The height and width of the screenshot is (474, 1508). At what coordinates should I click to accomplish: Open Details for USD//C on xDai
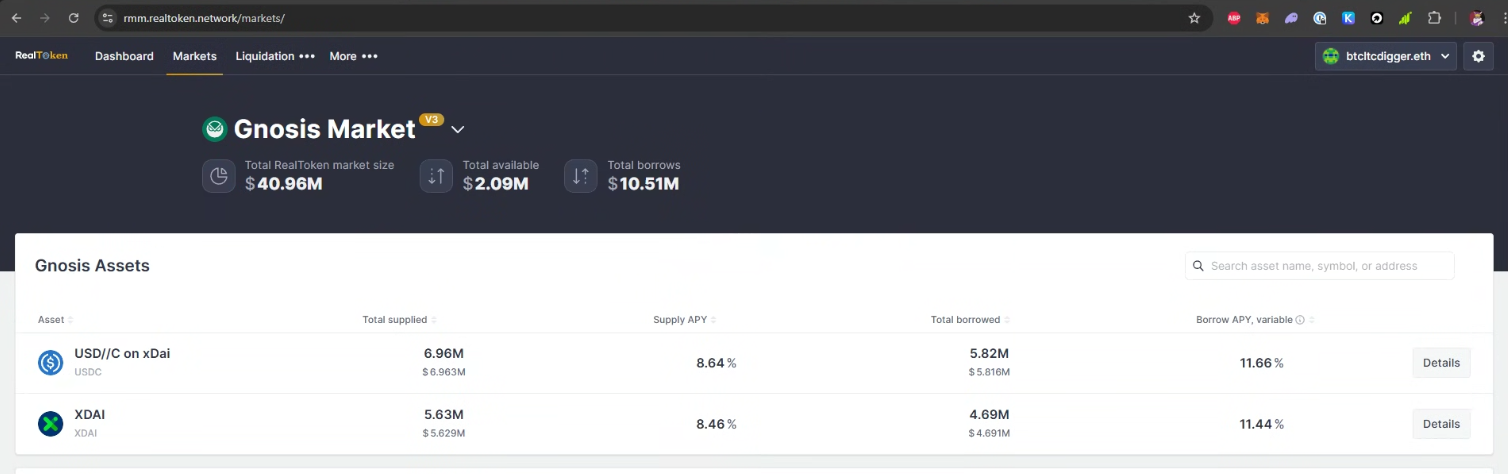pyautogui.click(x=1441, y=363)
